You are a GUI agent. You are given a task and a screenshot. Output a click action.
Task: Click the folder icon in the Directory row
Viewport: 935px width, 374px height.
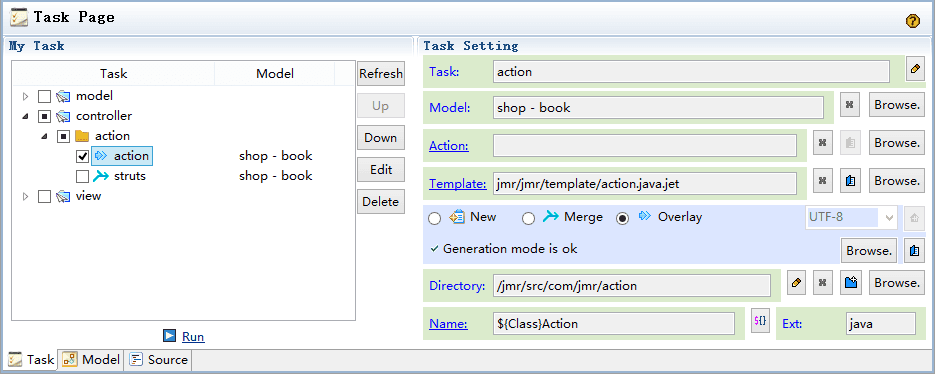point(851,283)
